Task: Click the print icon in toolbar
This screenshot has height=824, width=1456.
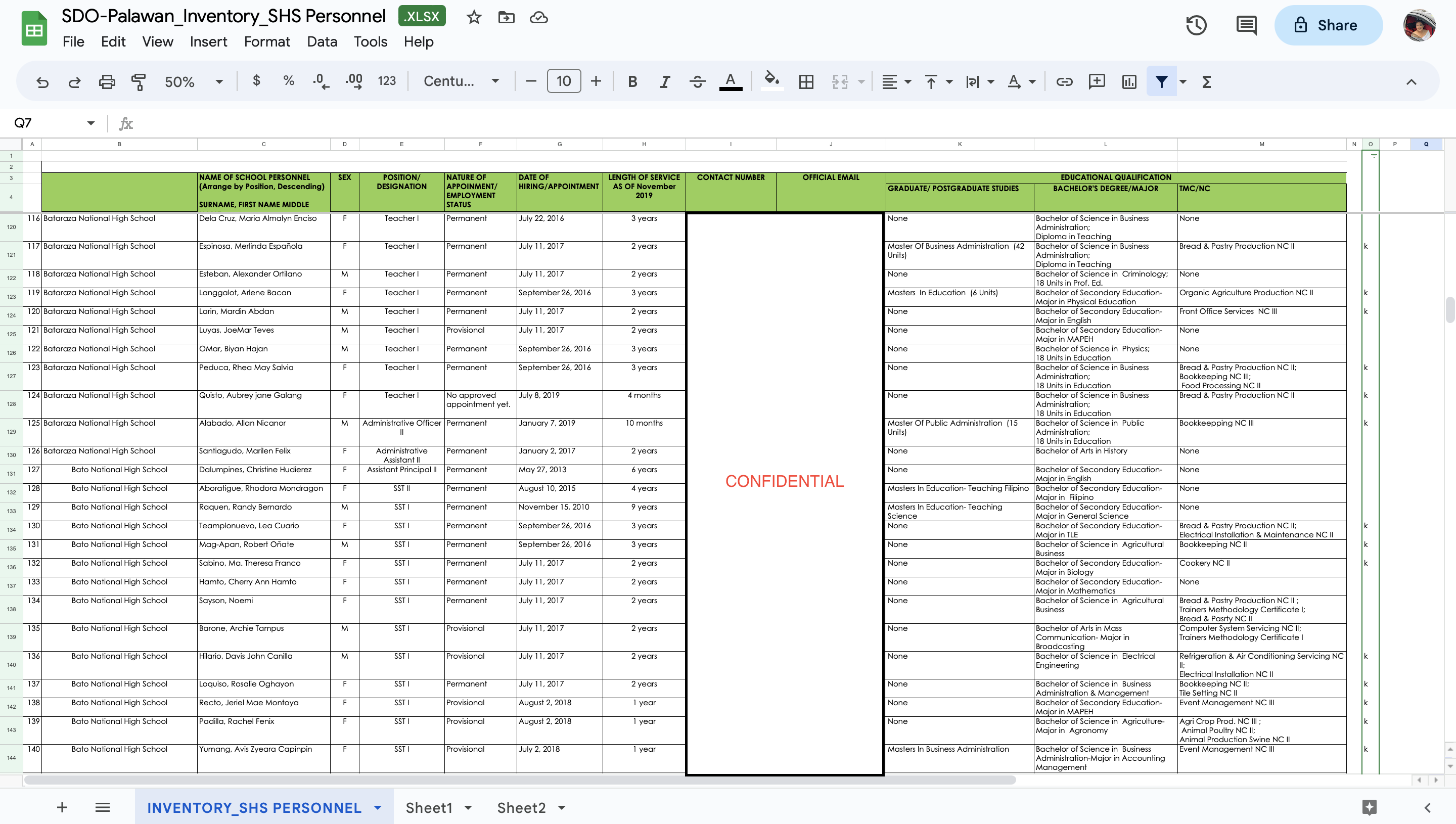Action: click(106, 81)
